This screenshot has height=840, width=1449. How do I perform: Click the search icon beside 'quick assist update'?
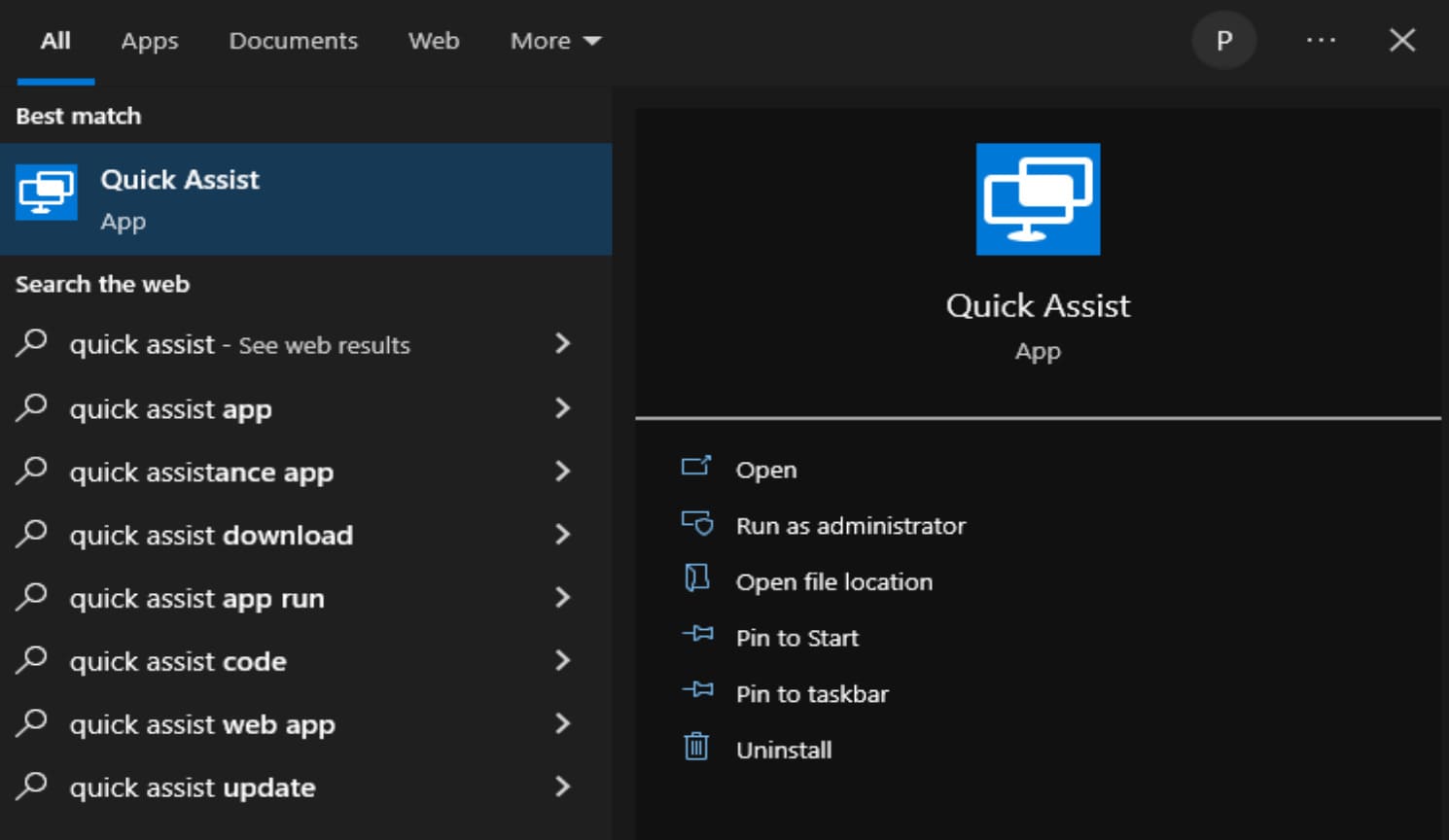(x=32, y=785)
